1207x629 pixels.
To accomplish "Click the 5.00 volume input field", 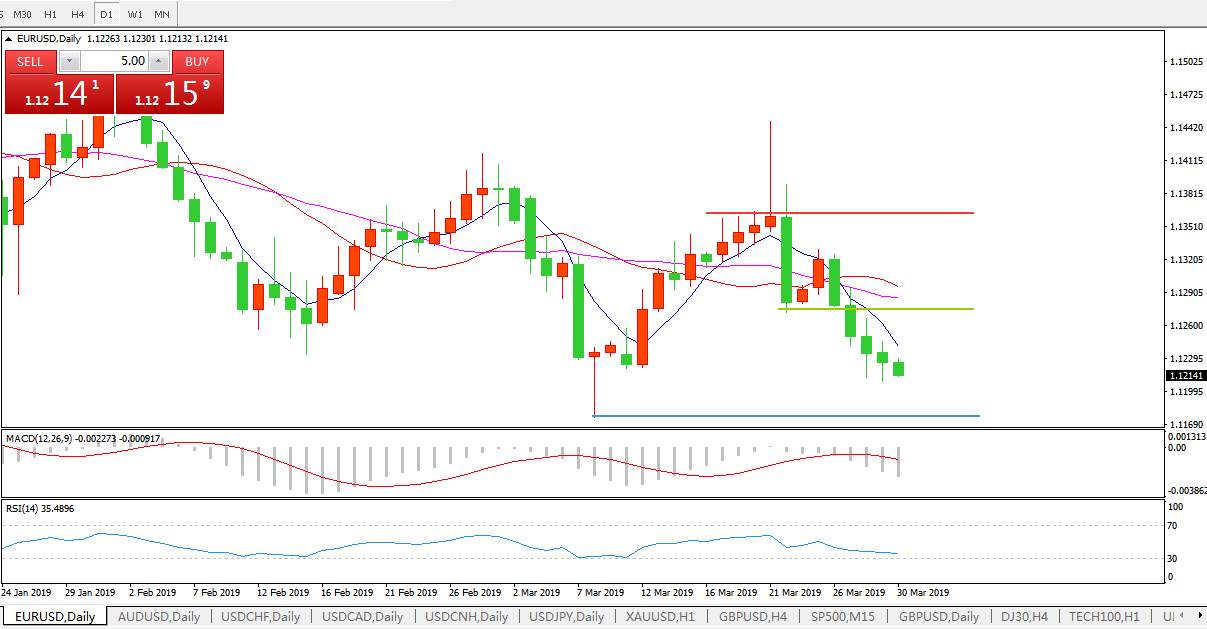I will [115, 61].
